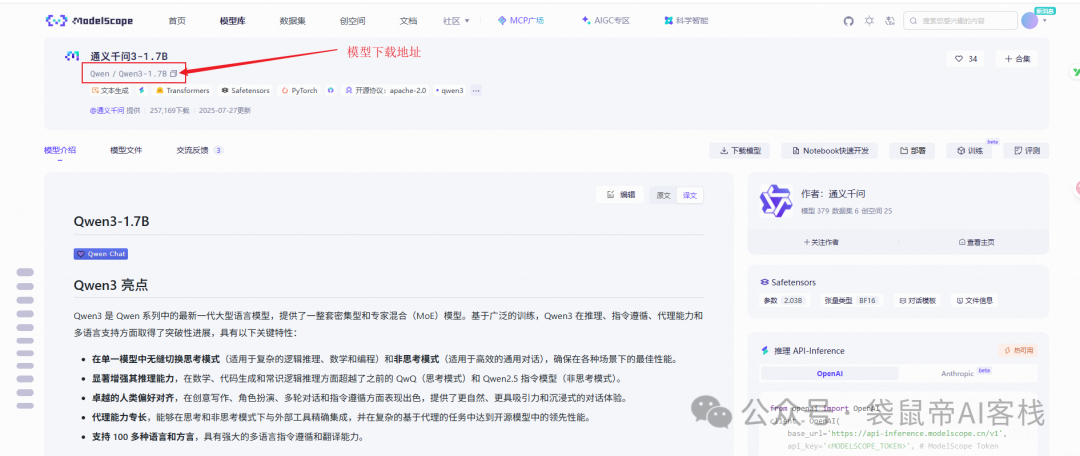Click the lightning bolt inference tag icon
1080x456 pixels.
point(142,90)
